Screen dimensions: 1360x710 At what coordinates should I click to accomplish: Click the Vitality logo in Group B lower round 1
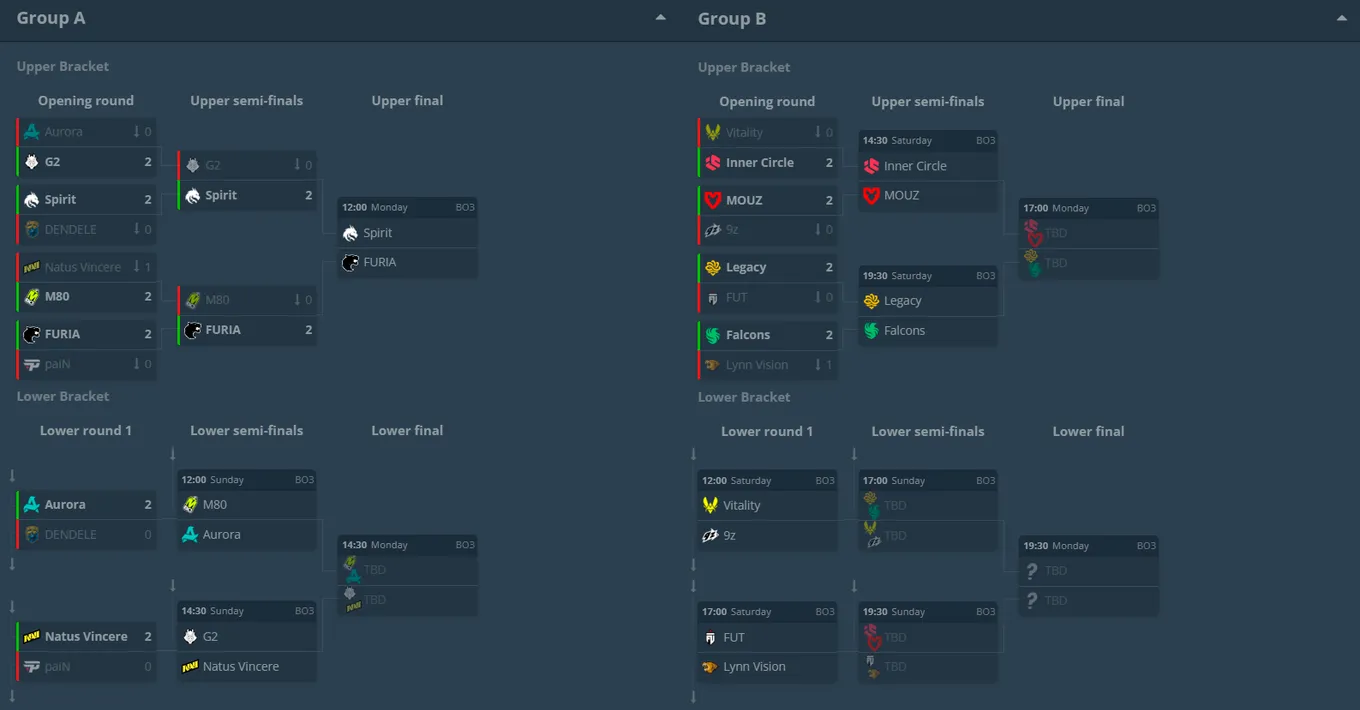(x=710, y=505)
